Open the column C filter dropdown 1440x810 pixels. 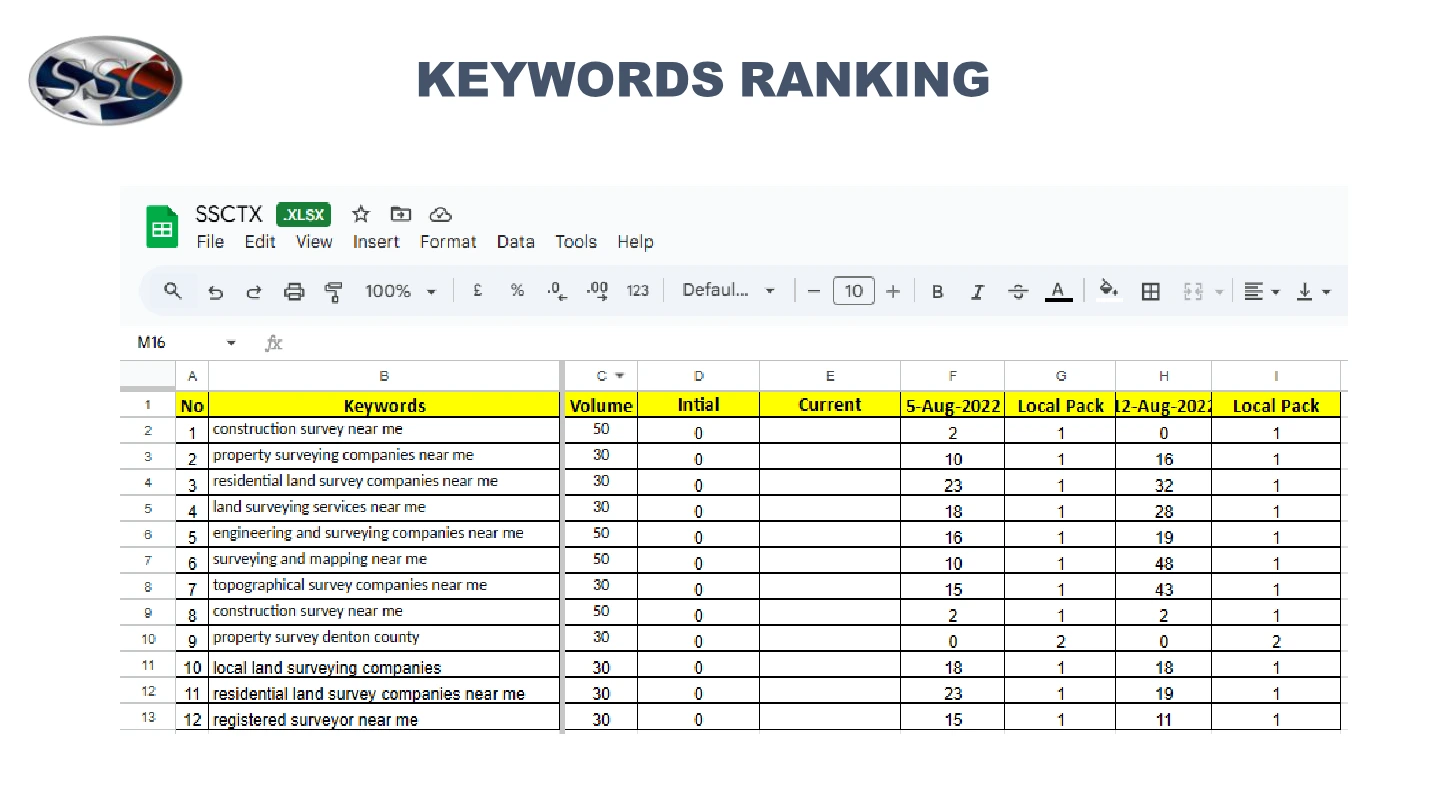[619, 376]
